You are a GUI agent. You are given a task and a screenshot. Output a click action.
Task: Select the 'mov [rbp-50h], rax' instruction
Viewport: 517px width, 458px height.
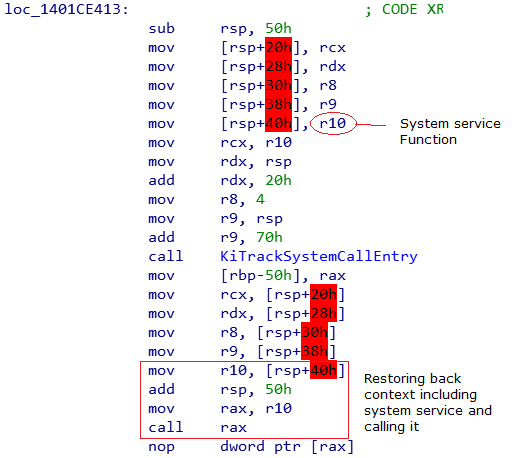pyautogui.click(x=247, y=276)
